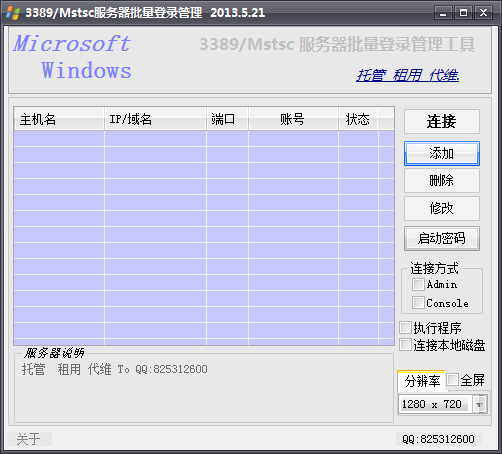Enable the Admin connection checkbox
This screenshot has height=454, width=502.
tap(418, 284)
